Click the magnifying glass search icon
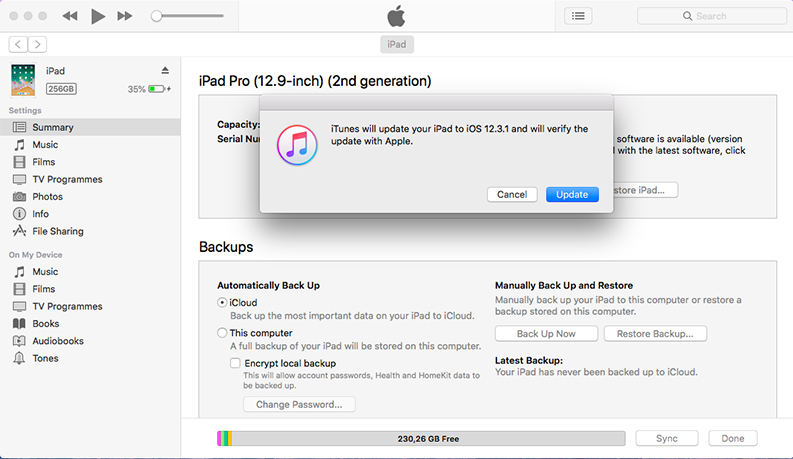The image size is (793, 459). tap(687, 16)
